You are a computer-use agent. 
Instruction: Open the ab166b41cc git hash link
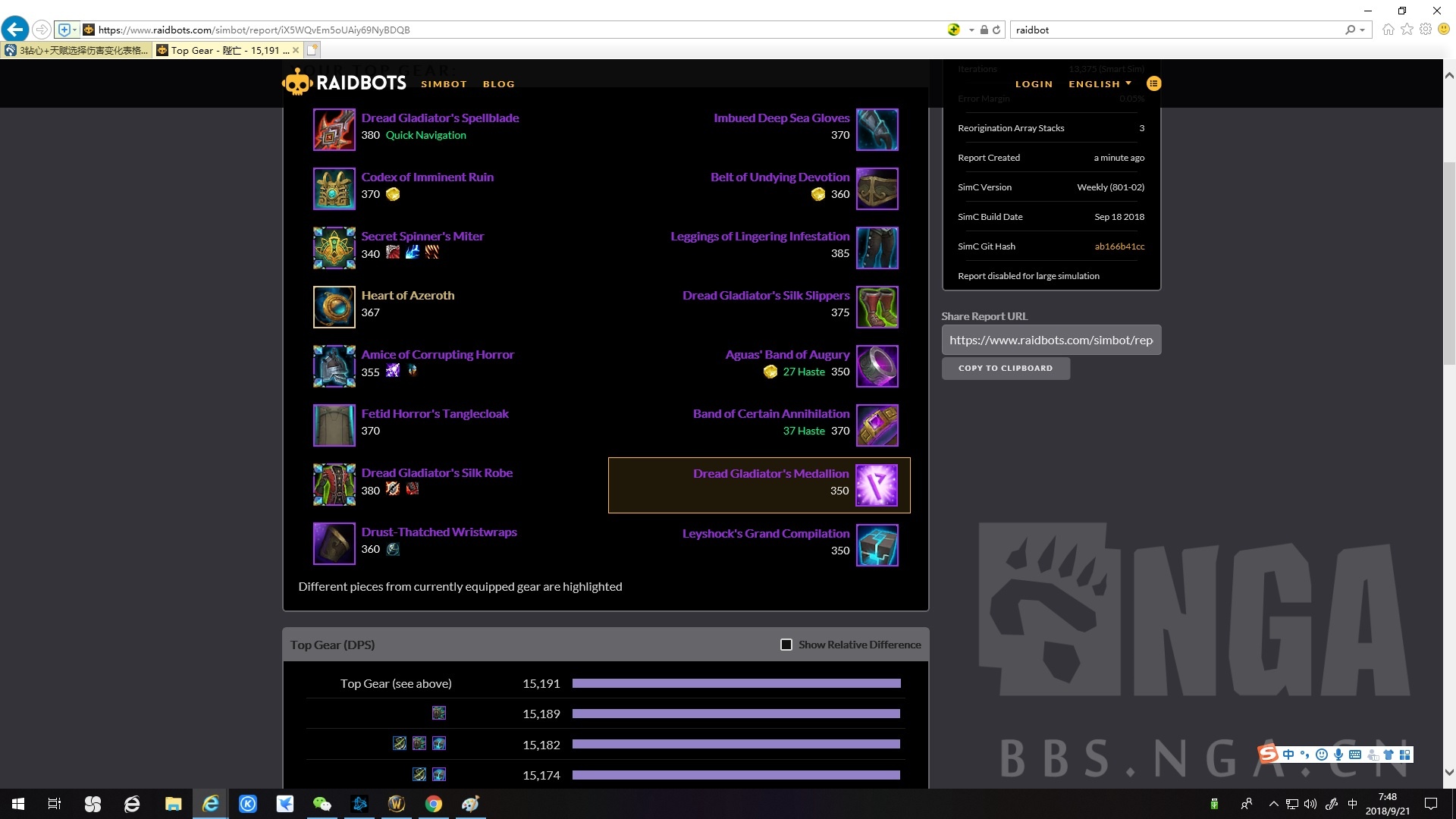(1119, 246)
